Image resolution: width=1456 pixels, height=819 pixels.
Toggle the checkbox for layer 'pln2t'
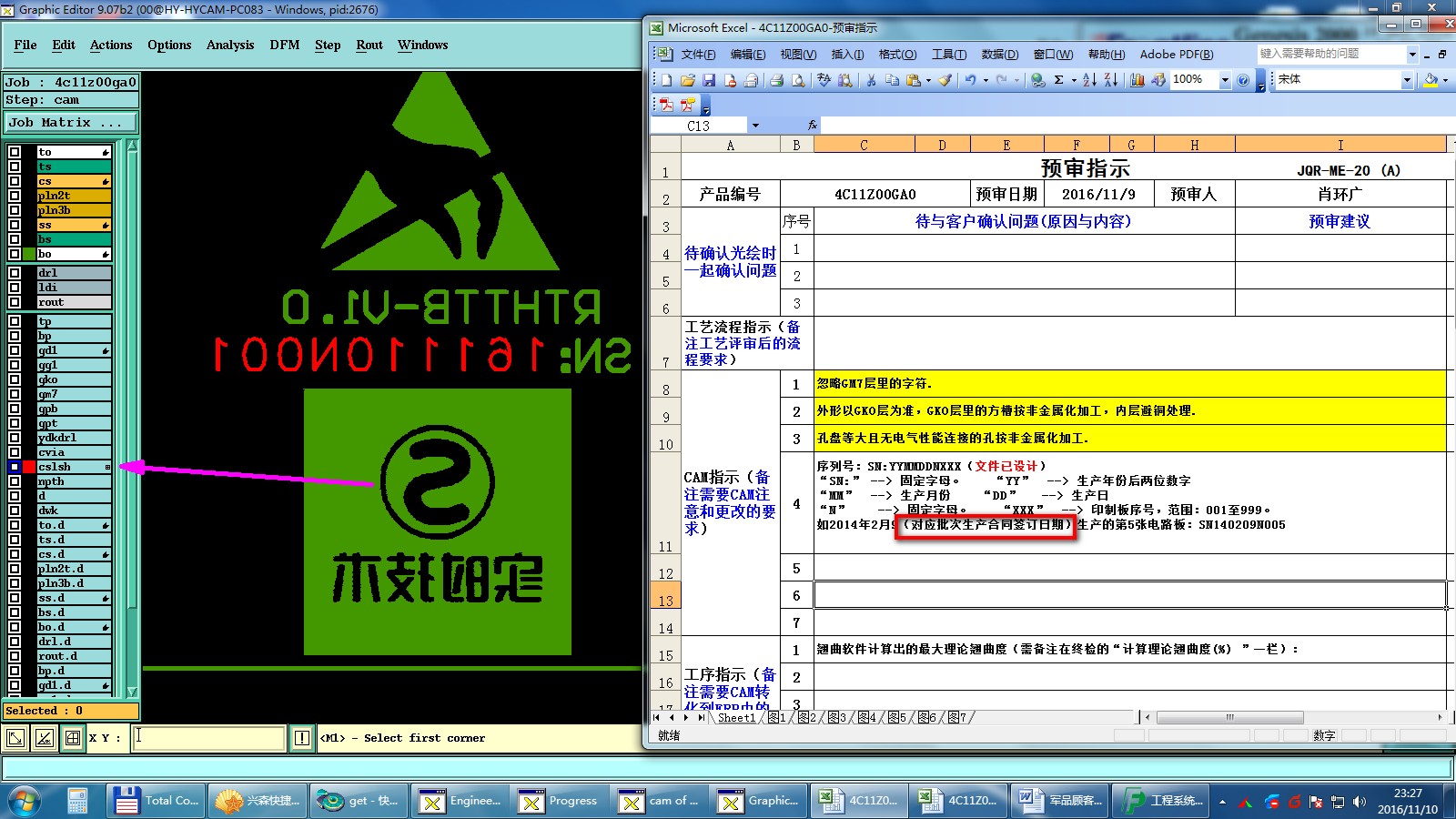point(15,196)
